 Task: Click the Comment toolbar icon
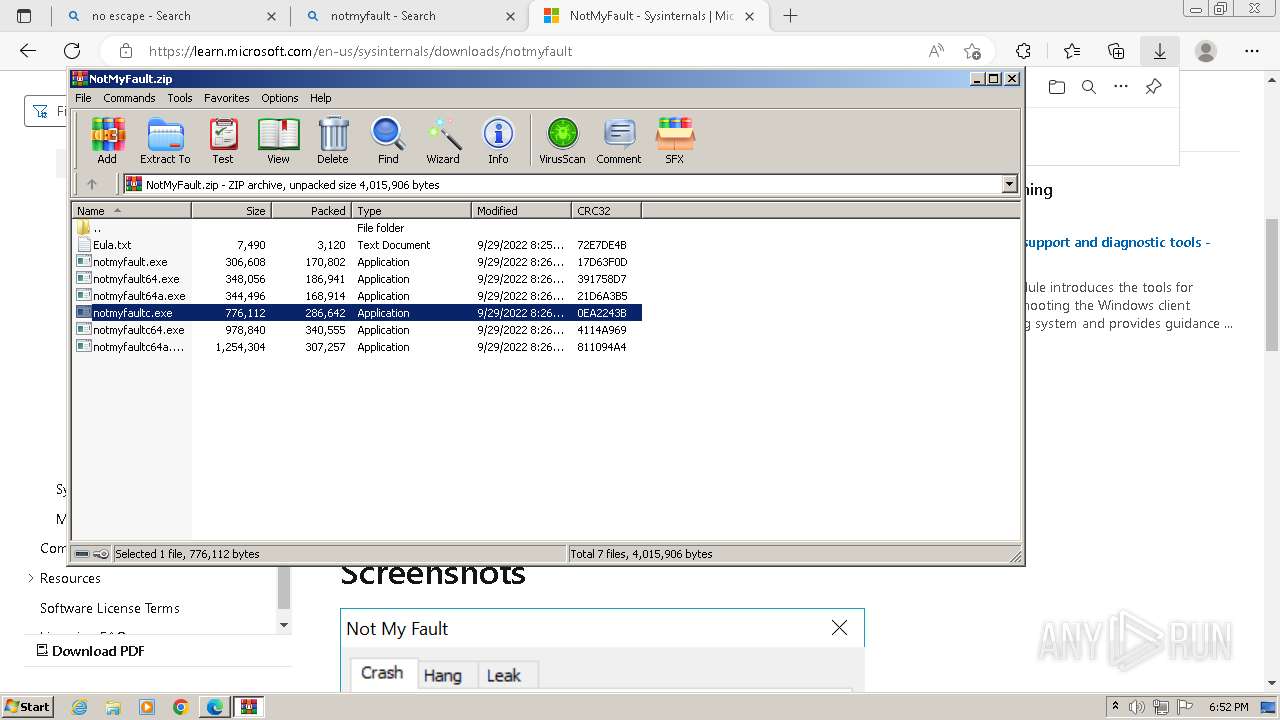619,140
